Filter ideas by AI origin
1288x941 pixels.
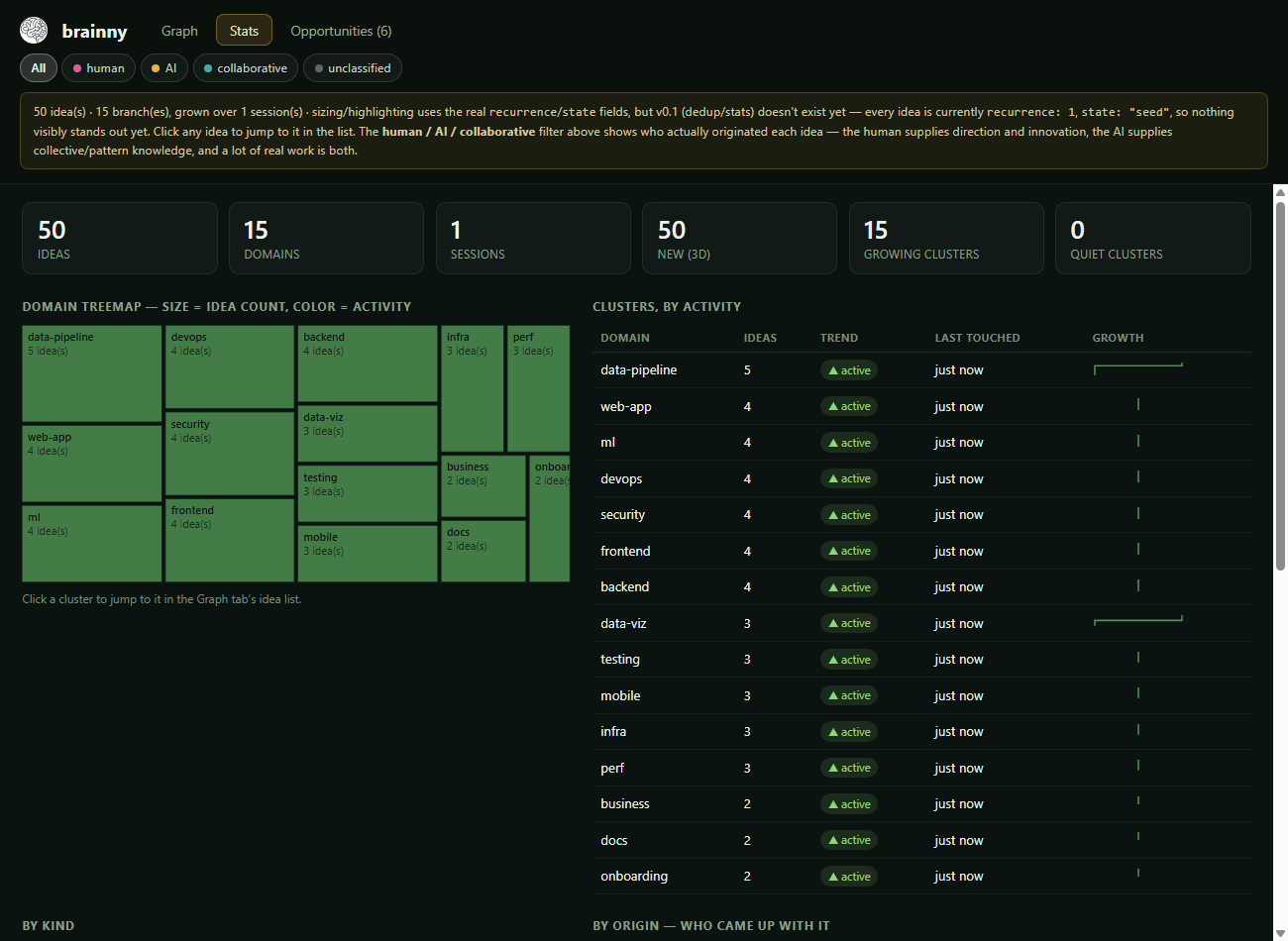click(x=164, y=68)
